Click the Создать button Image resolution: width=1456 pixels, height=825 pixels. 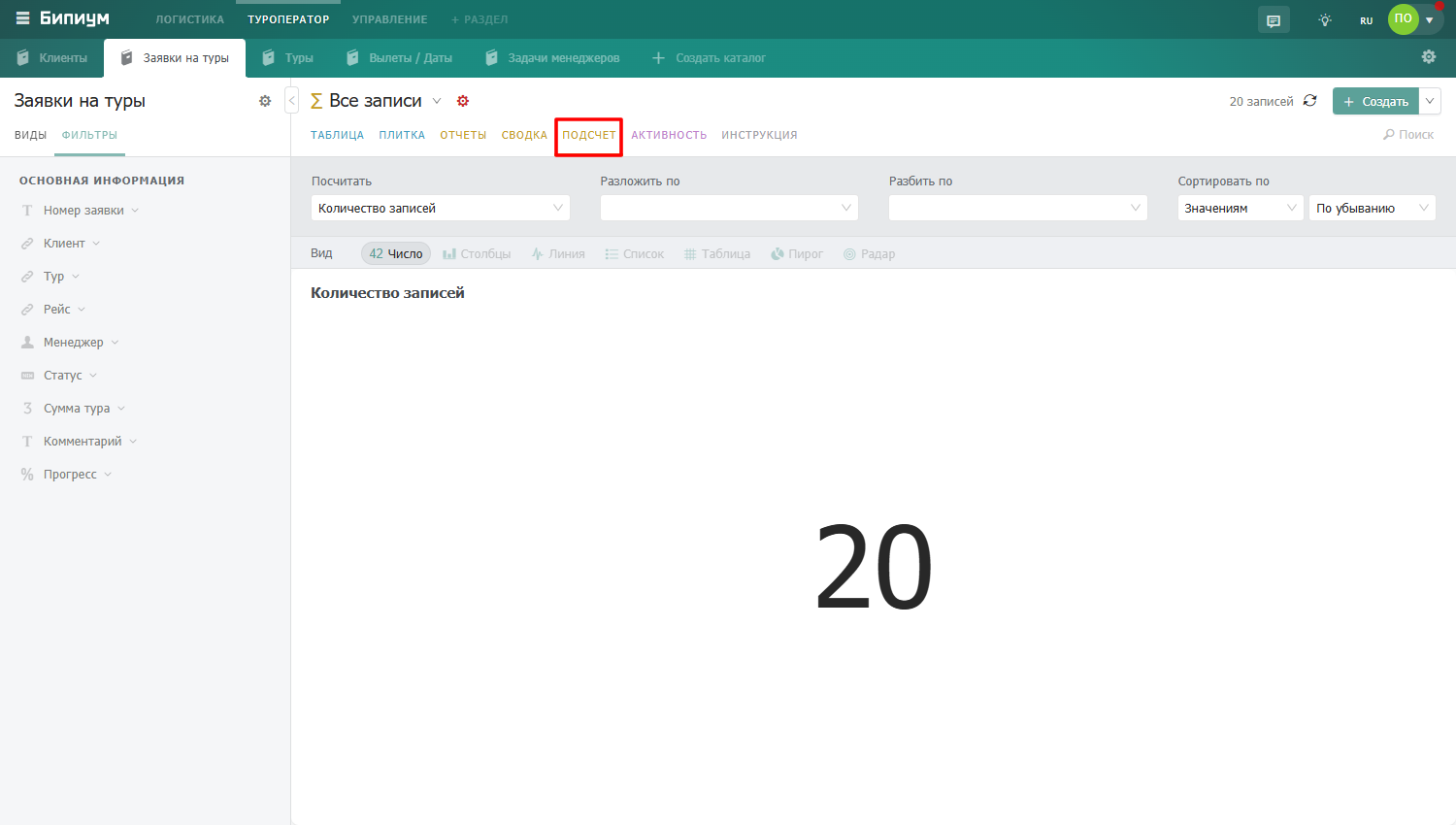[1375, 101]
